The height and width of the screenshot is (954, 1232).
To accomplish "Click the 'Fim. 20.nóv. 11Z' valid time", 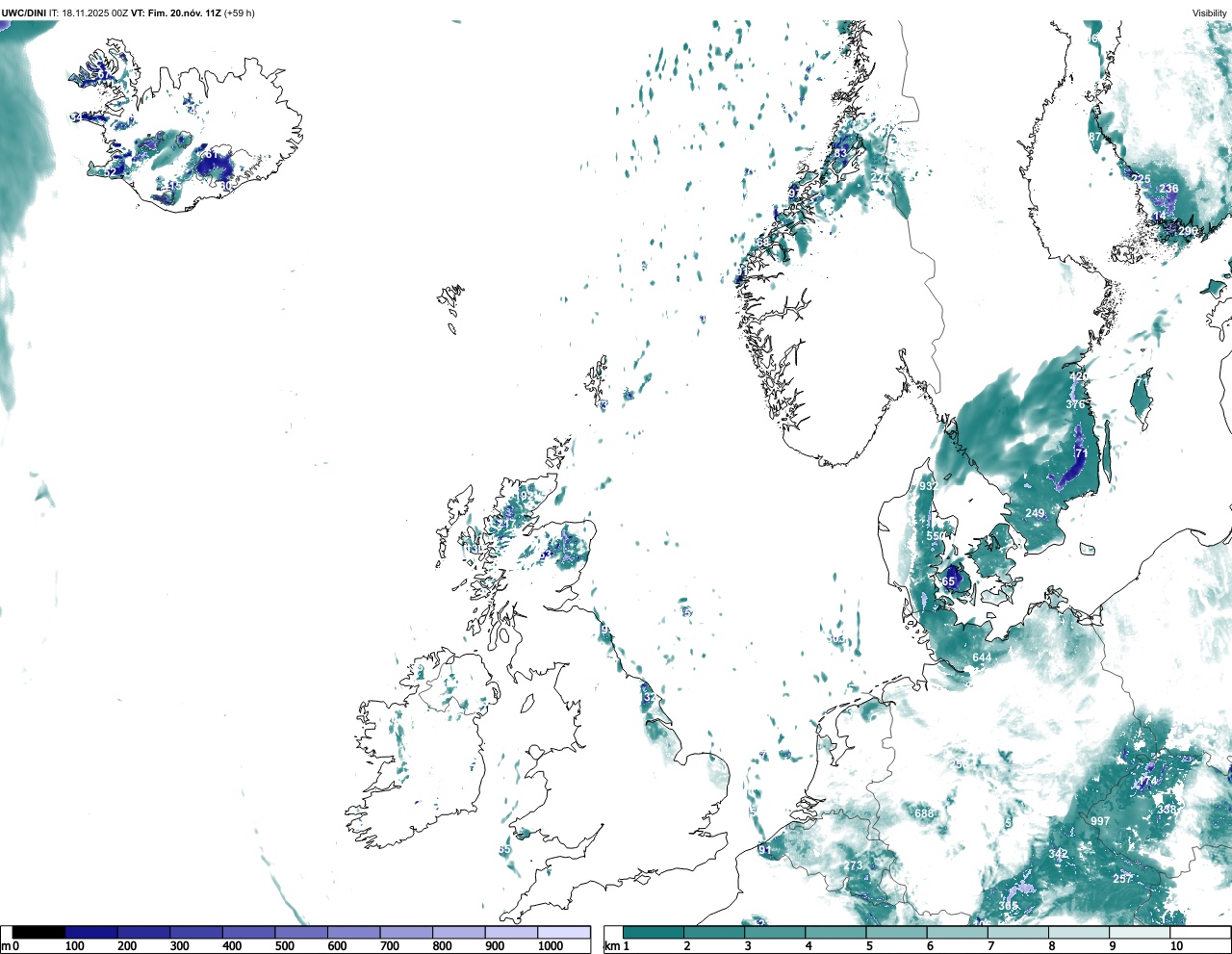I will tap(184, 13).
